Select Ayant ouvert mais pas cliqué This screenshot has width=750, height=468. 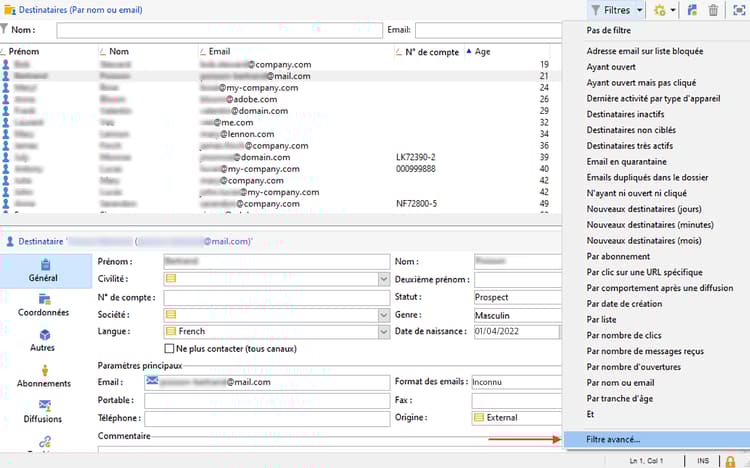641,82
